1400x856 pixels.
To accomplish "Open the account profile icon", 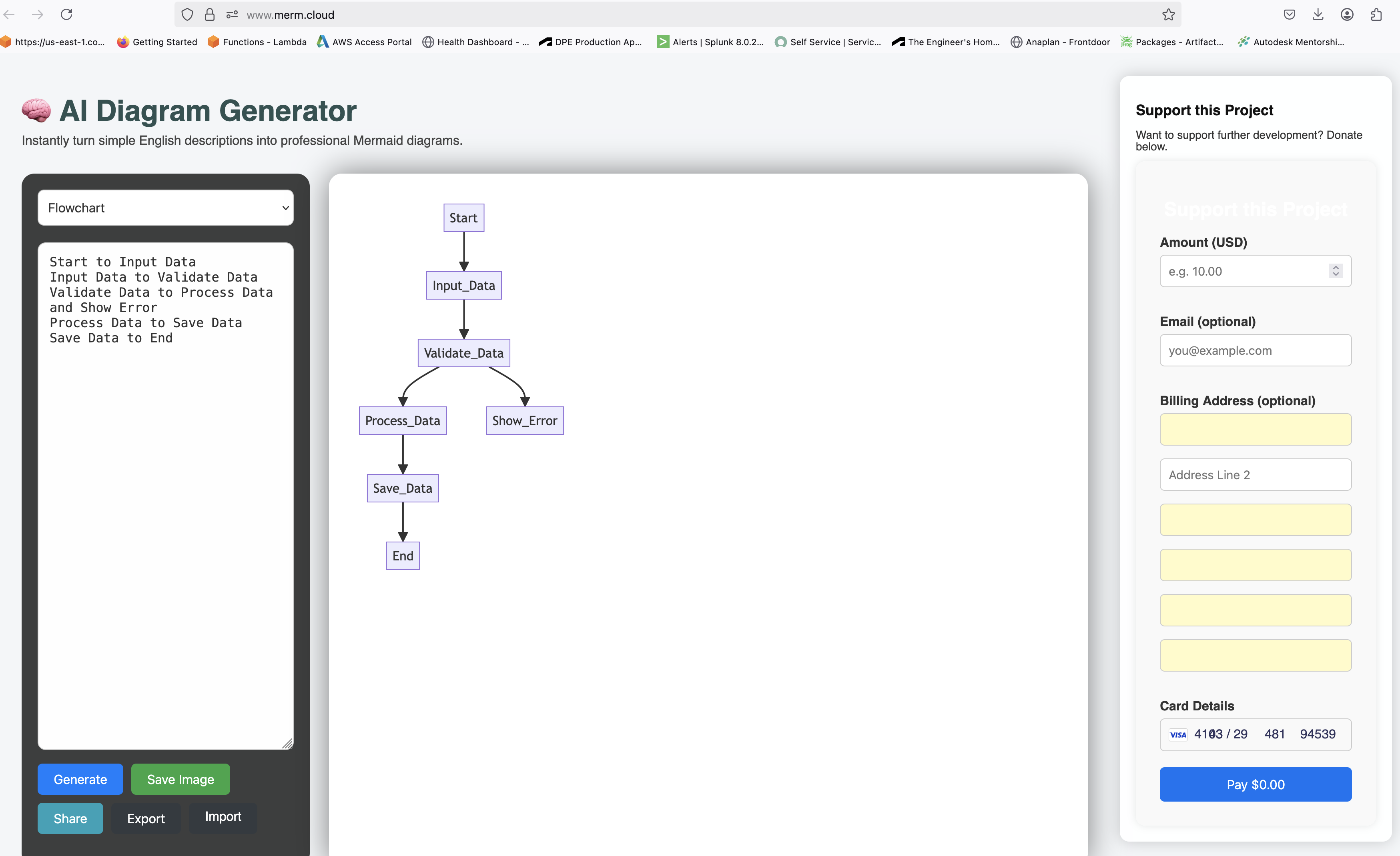I will click(x=1347, y=15).
